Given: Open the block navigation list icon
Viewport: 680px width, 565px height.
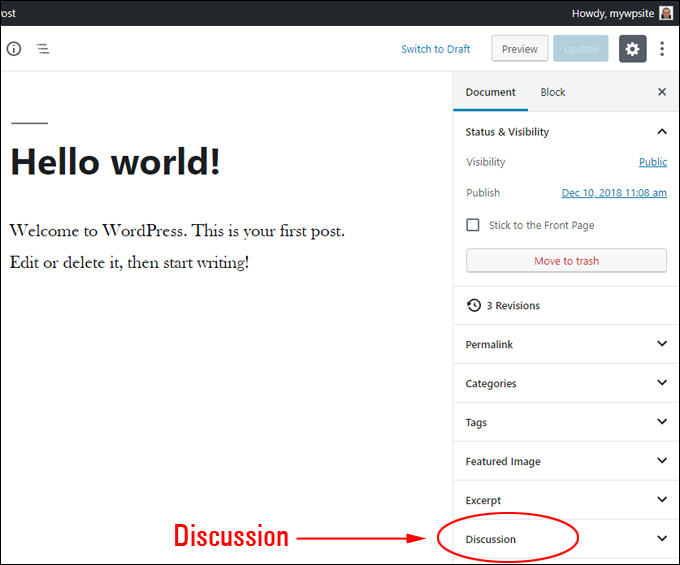Looking at the screenshot, I should pos(42,49).
